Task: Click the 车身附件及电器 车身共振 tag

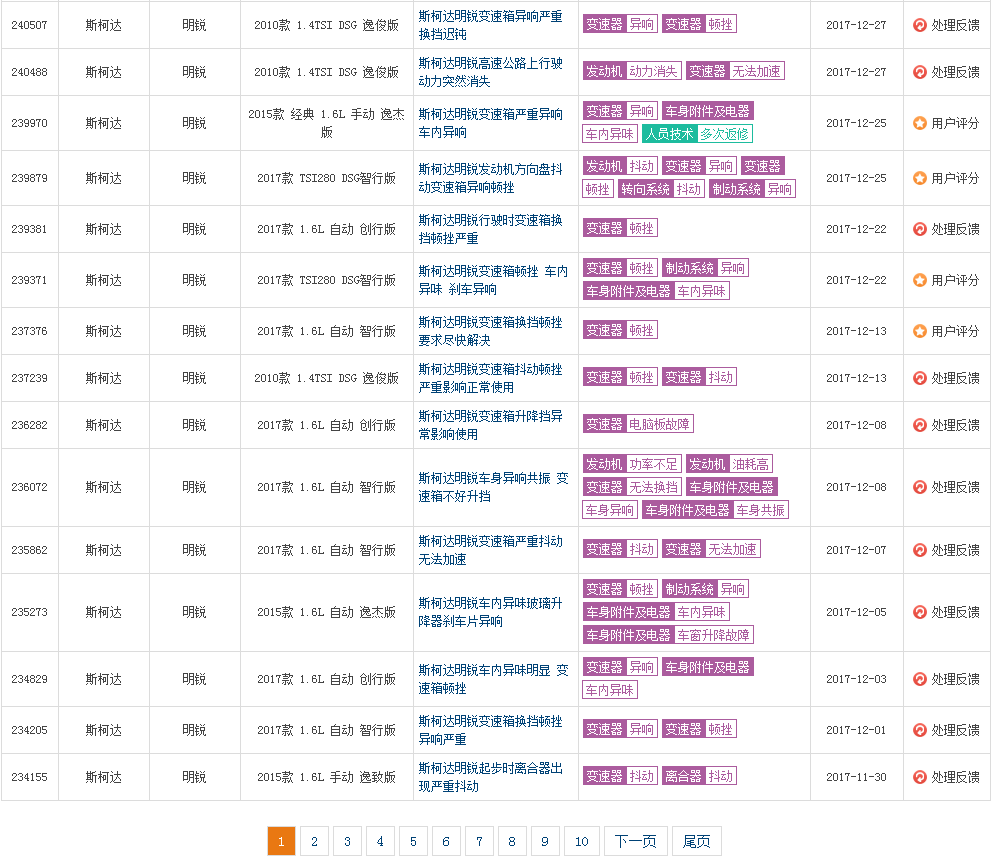Action: [715, 510]
